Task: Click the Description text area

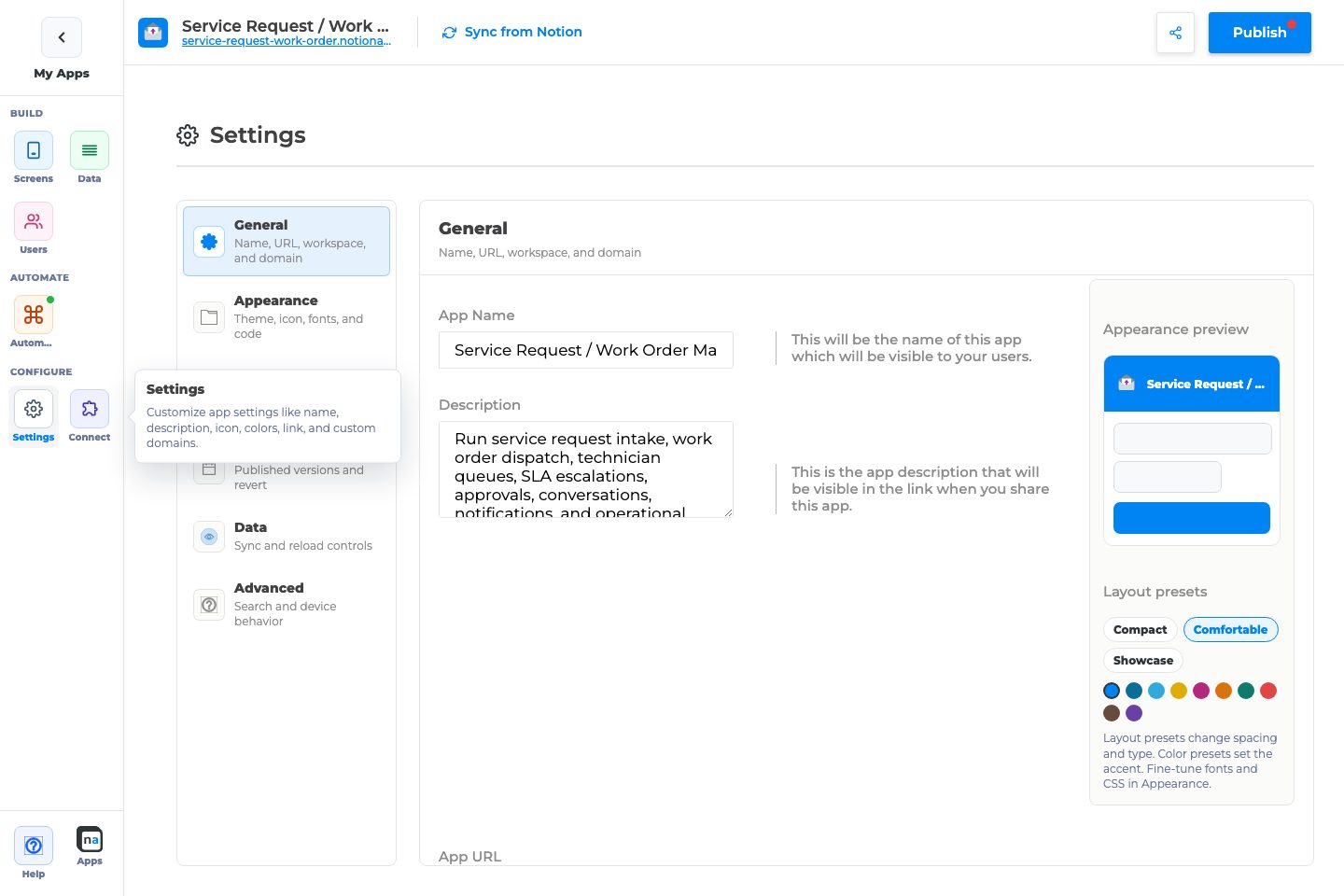Action: 586,469
